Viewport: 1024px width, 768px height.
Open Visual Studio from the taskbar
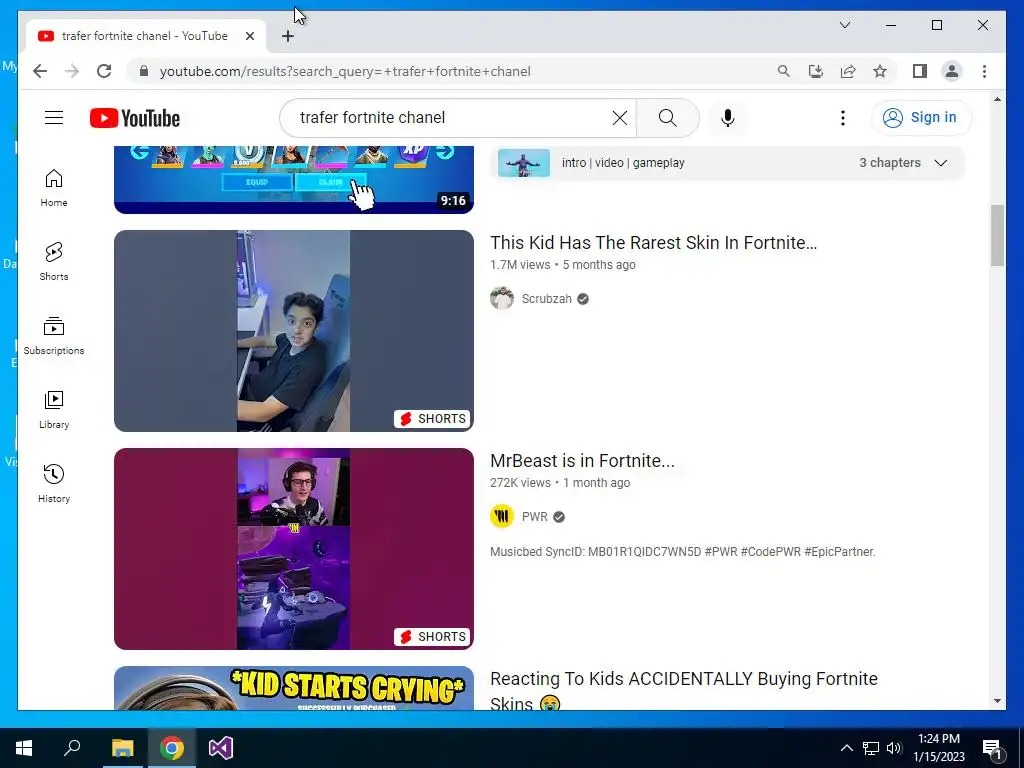tap(221, 748)
